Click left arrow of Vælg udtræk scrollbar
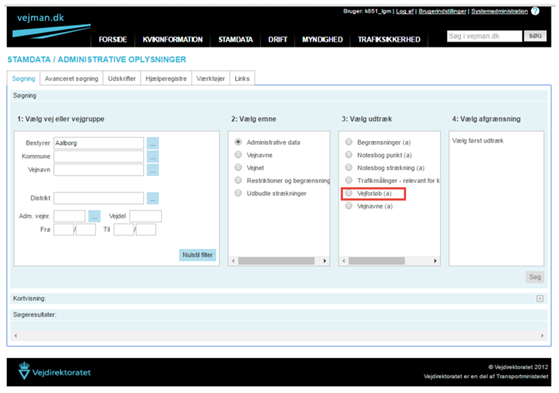 (344, 261)
